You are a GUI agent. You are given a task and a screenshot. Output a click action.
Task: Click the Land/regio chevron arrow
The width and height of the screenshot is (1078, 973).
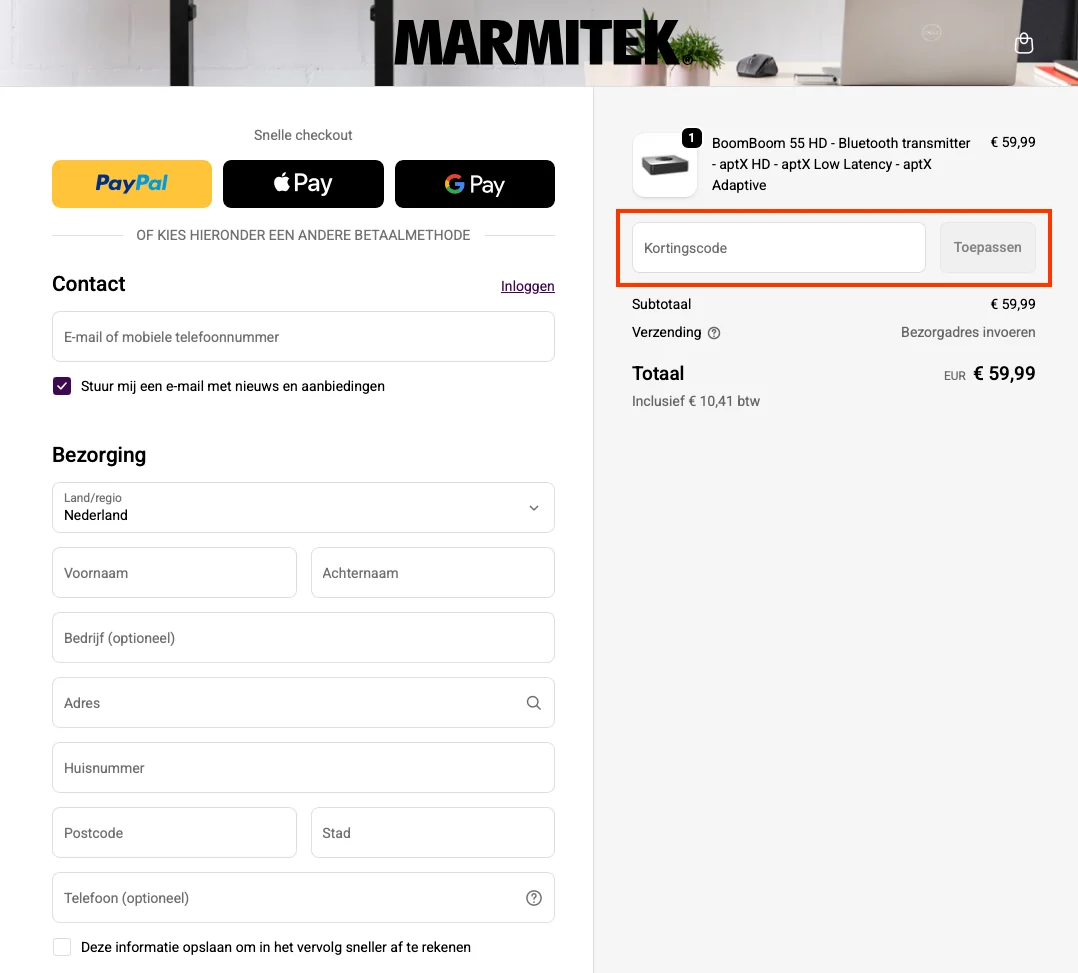pyautogui.click(x=533, y=508)
